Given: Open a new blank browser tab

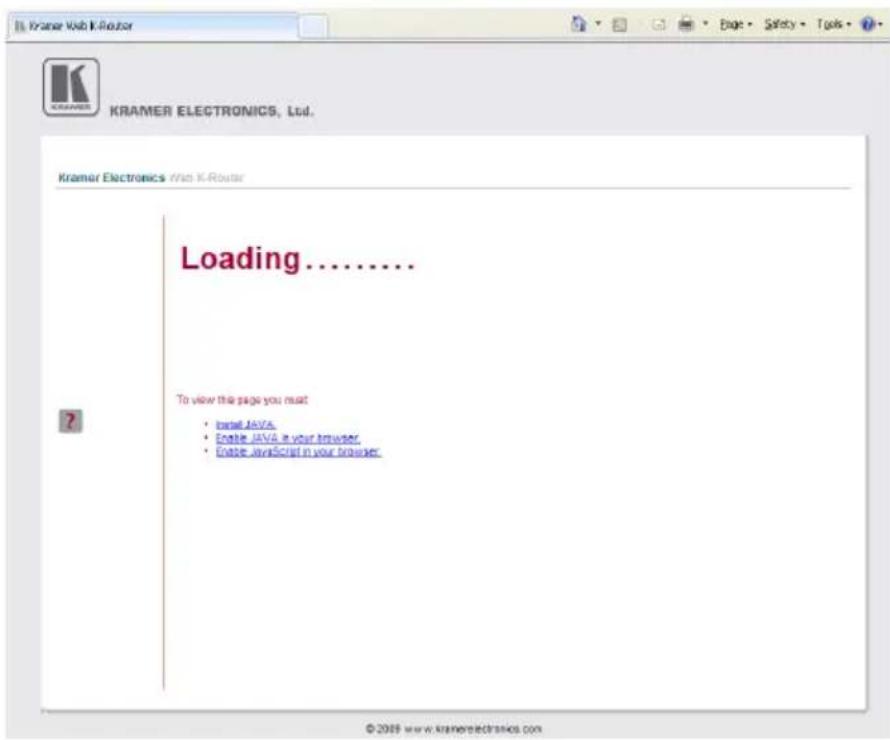Looking at the screenshot, I should pos(313,26).
